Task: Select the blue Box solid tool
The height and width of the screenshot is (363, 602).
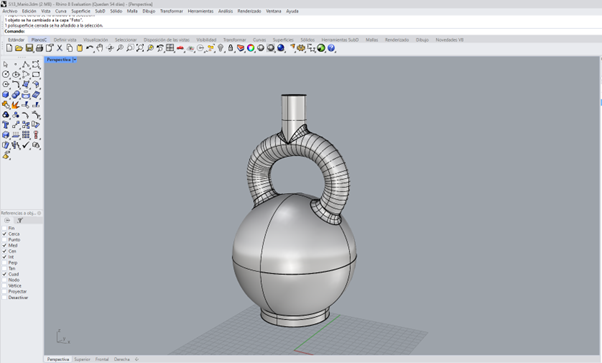Action: tap(5, 94)
